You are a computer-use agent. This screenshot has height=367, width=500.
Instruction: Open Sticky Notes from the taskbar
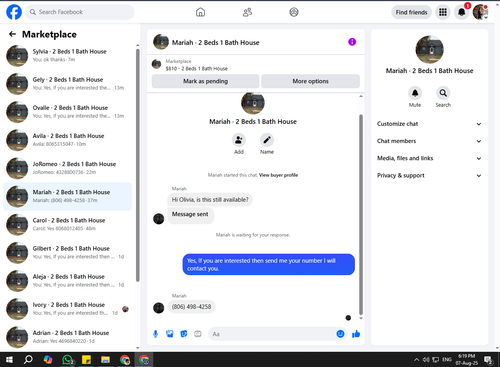tap(86, 360)
